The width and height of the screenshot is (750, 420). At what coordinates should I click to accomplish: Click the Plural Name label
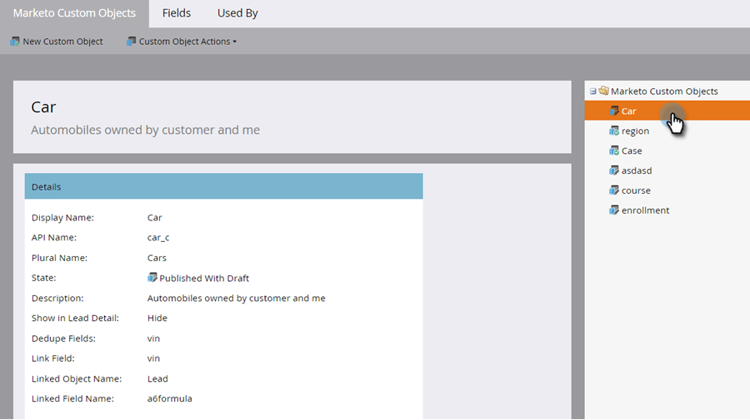pyautogui.click(x=59, y=257)
